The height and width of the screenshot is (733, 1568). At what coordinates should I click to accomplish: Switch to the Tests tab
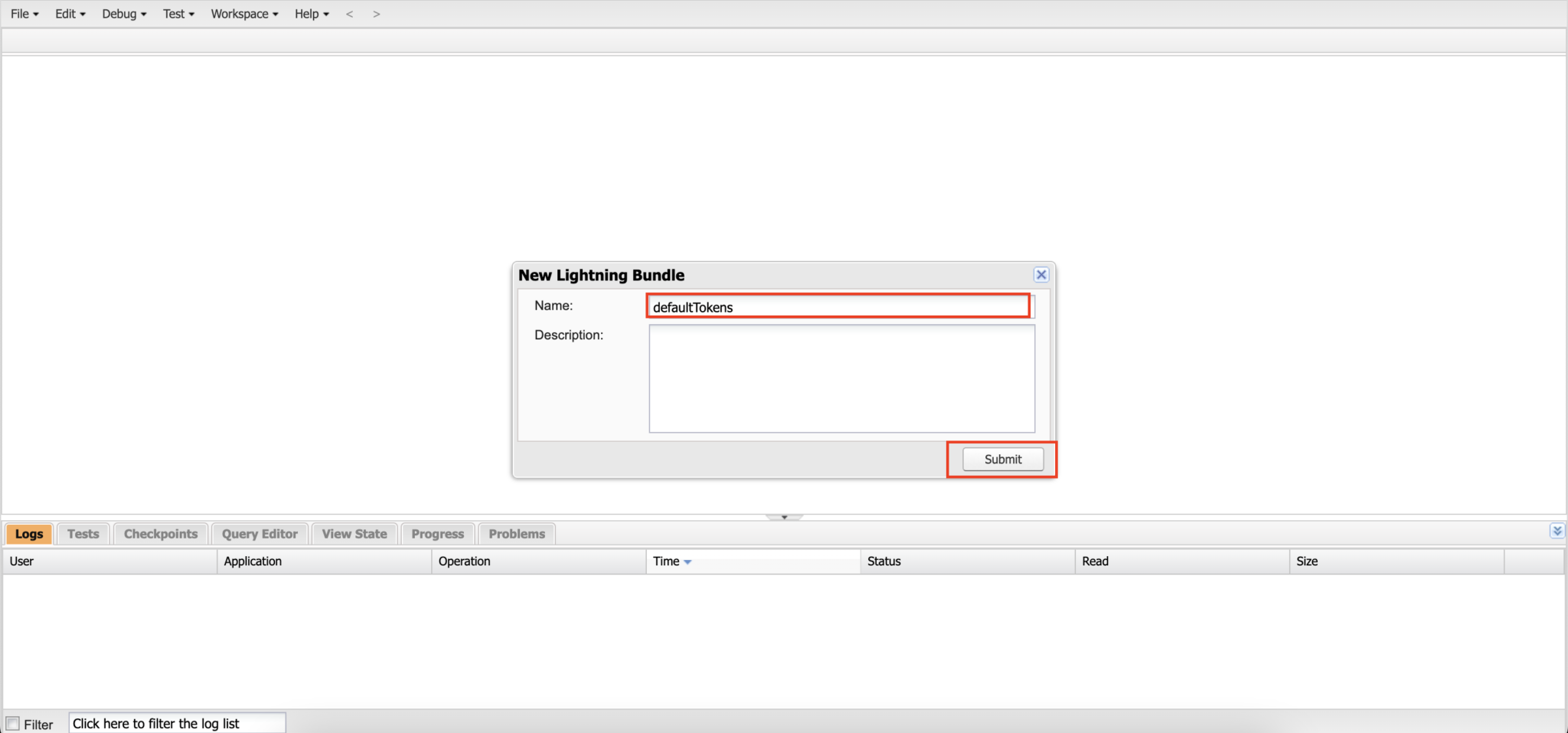point(83,534)
